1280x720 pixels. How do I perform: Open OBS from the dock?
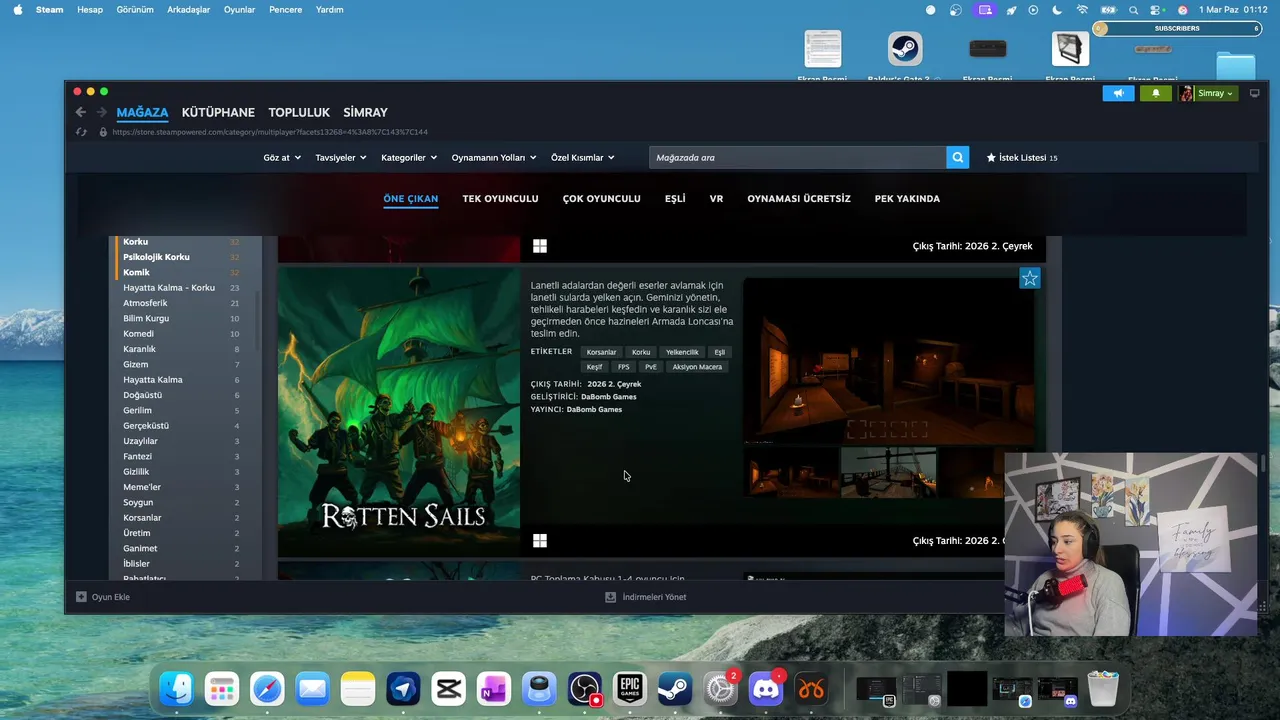(584, 689)
